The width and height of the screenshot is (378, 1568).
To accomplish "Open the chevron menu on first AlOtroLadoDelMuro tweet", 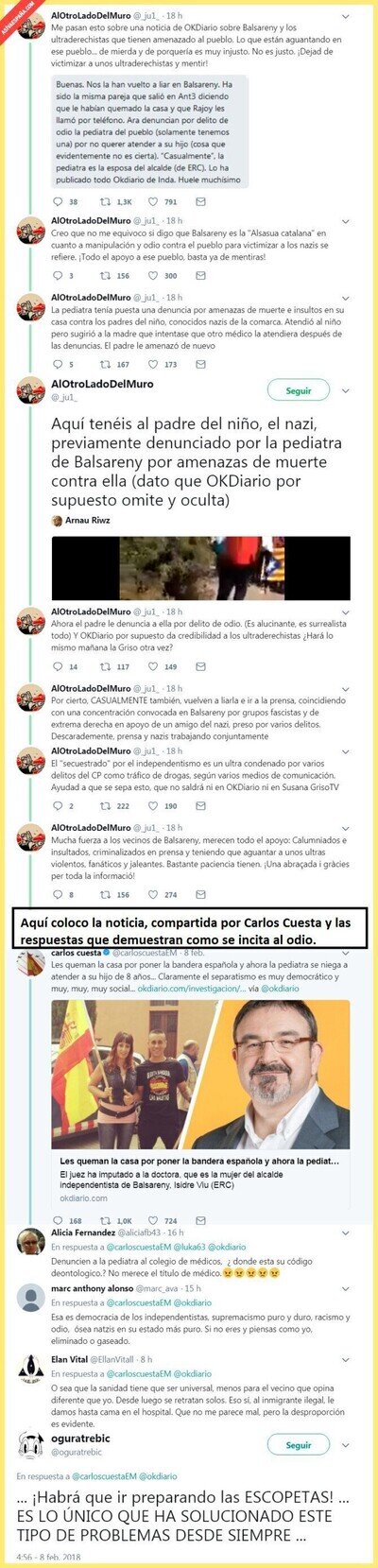I will [347, 16].
